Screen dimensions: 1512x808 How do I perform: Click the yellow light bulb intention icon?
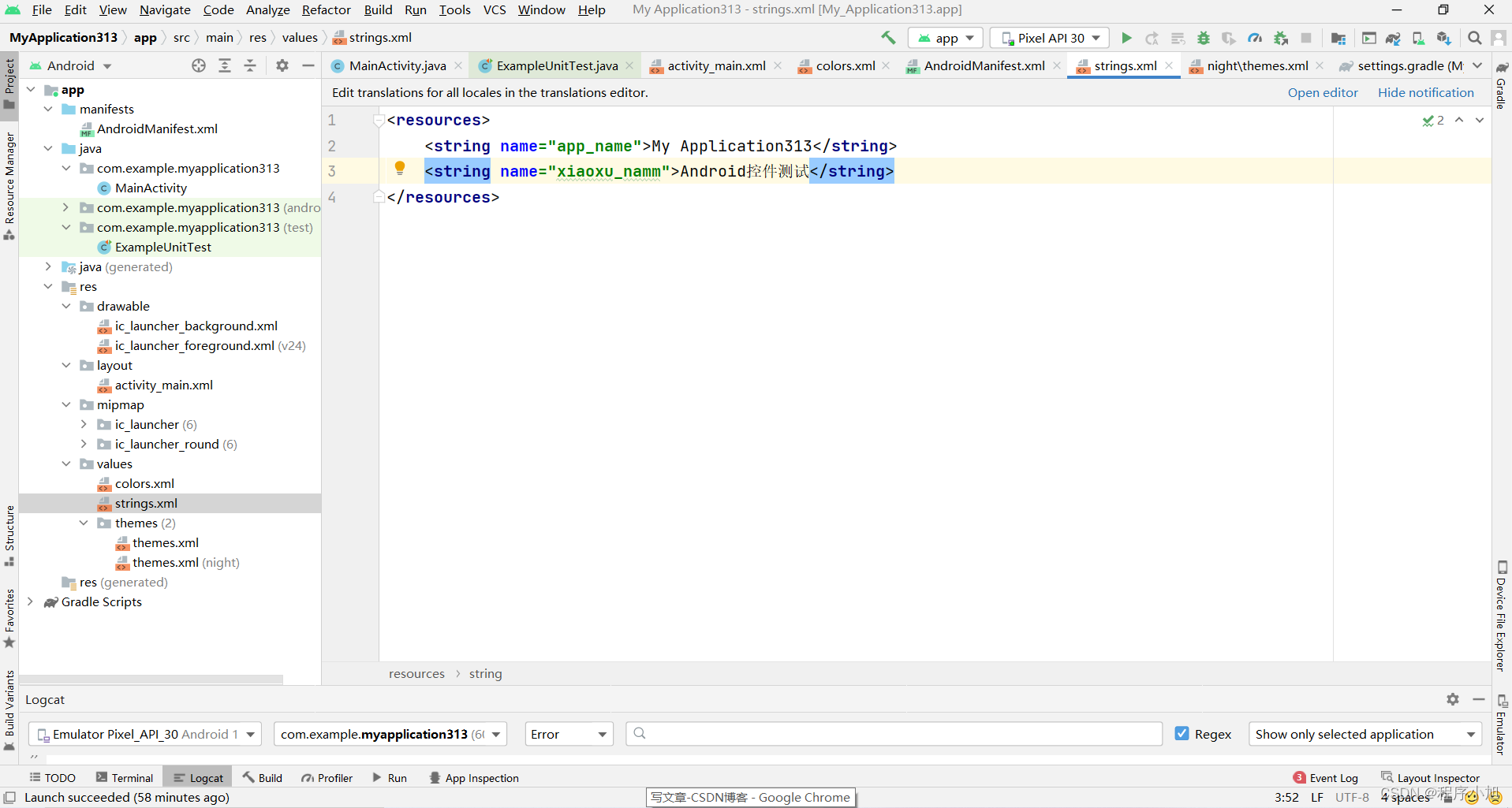(x=400, y=168)
